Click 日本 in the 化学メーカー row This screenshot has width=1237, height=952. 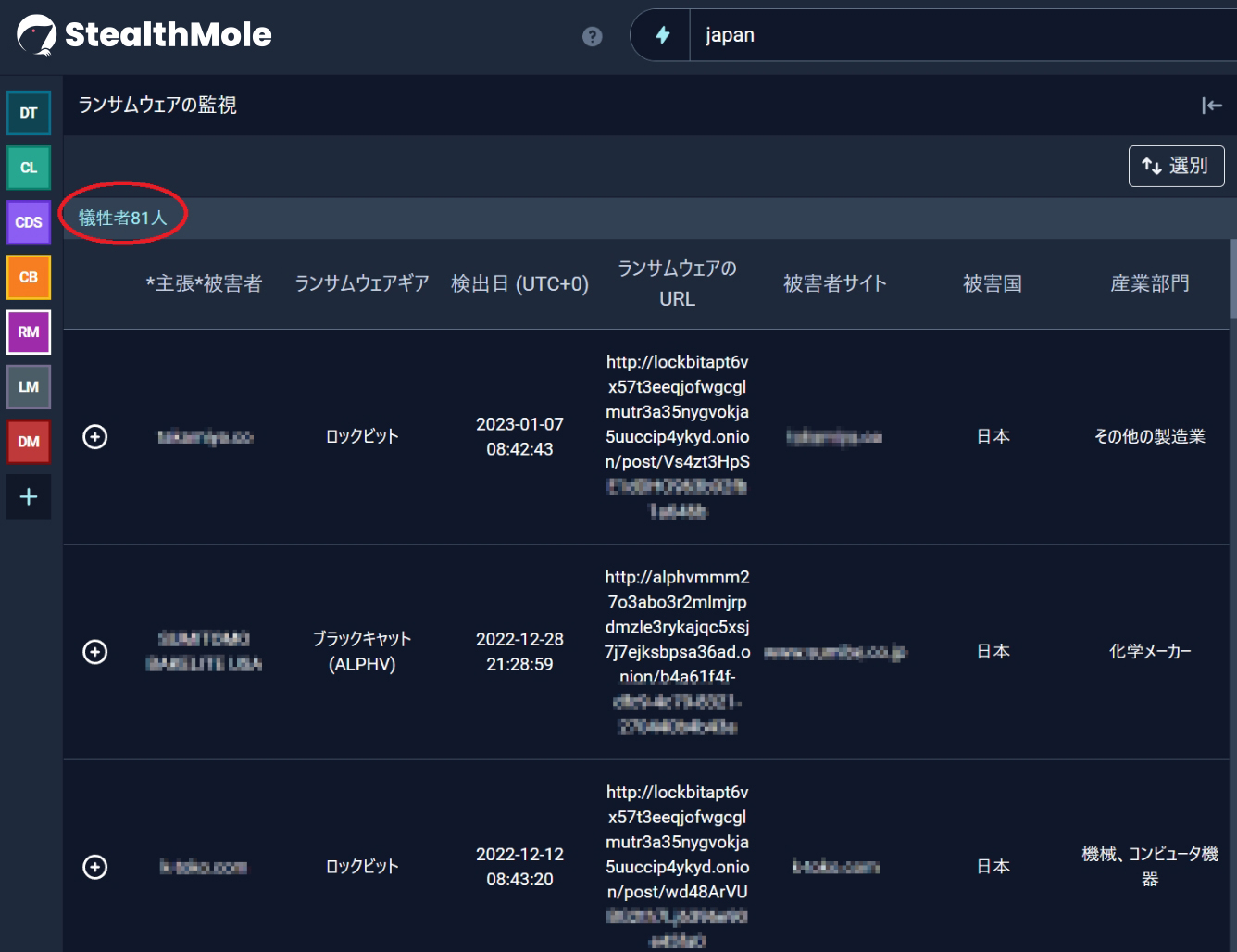tap(993, 652)
